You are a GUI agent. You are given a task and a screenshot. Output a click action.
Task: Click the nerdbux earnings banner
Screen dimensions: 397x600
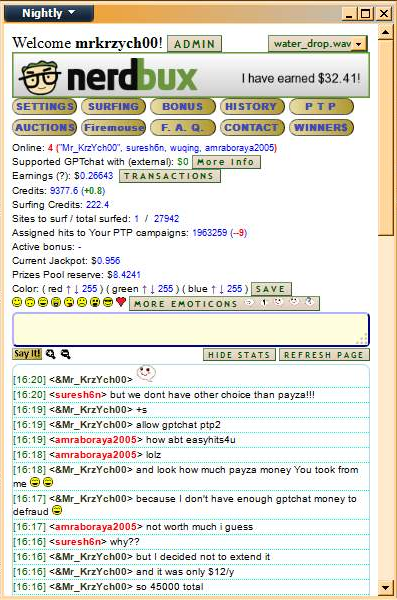(x=191, y=75)
